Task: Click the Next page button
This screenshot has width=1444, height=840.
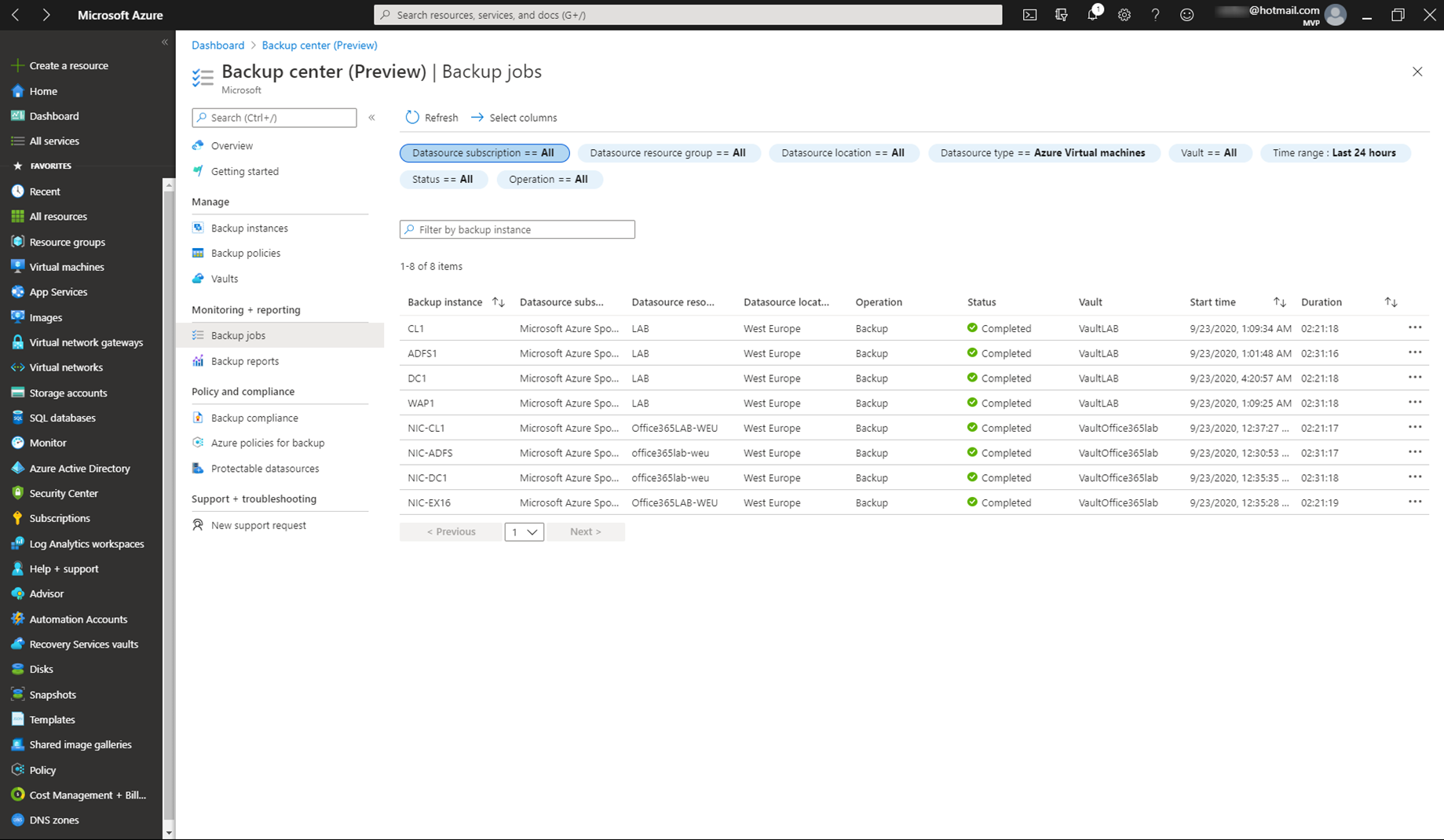Action: click(586, 532)
